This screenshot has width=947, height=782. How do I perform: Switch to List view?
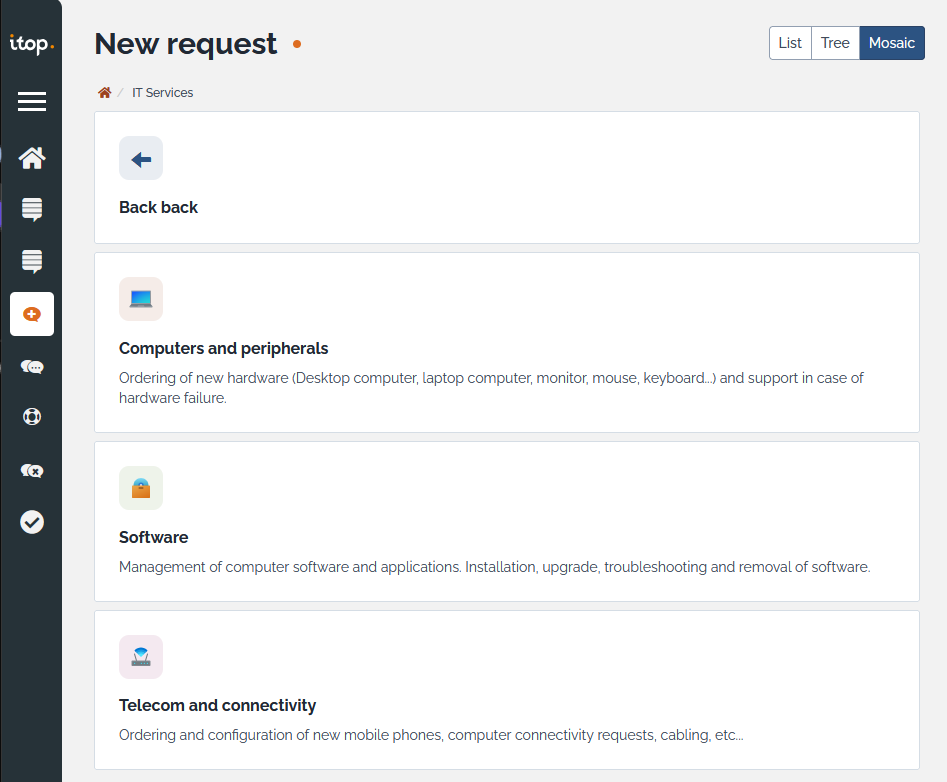pos(790,43)
